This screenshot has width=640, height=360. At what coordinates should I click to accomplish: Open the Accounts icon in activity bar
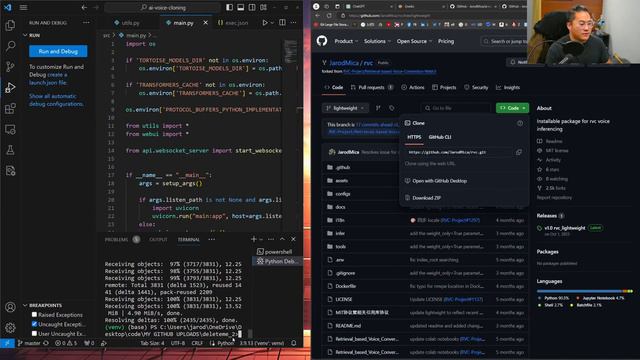point(10,307)
